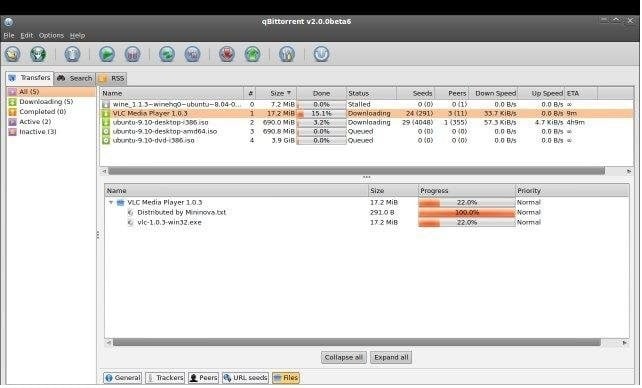The image size is (642, 388).
Task: Click the Priority column header in the files panel
Action: (572, 191)
